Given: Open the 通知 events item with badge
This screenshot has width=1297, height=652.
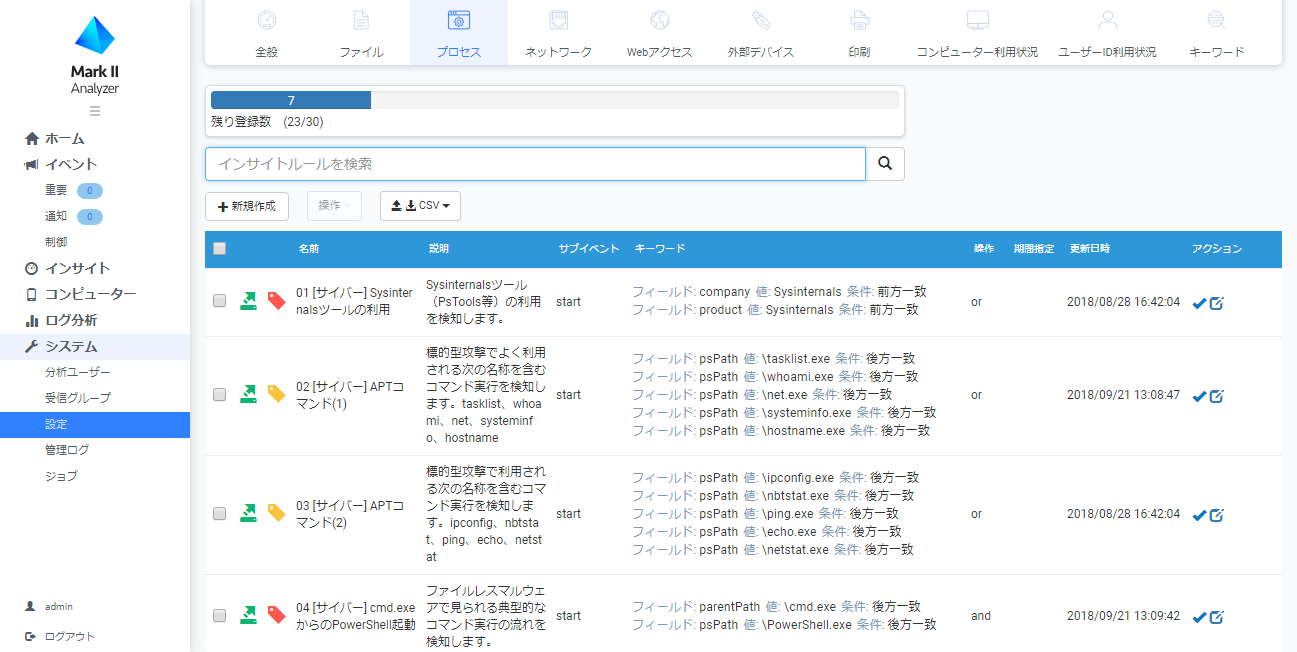Looking at the screenshot, I should point(73,216).
